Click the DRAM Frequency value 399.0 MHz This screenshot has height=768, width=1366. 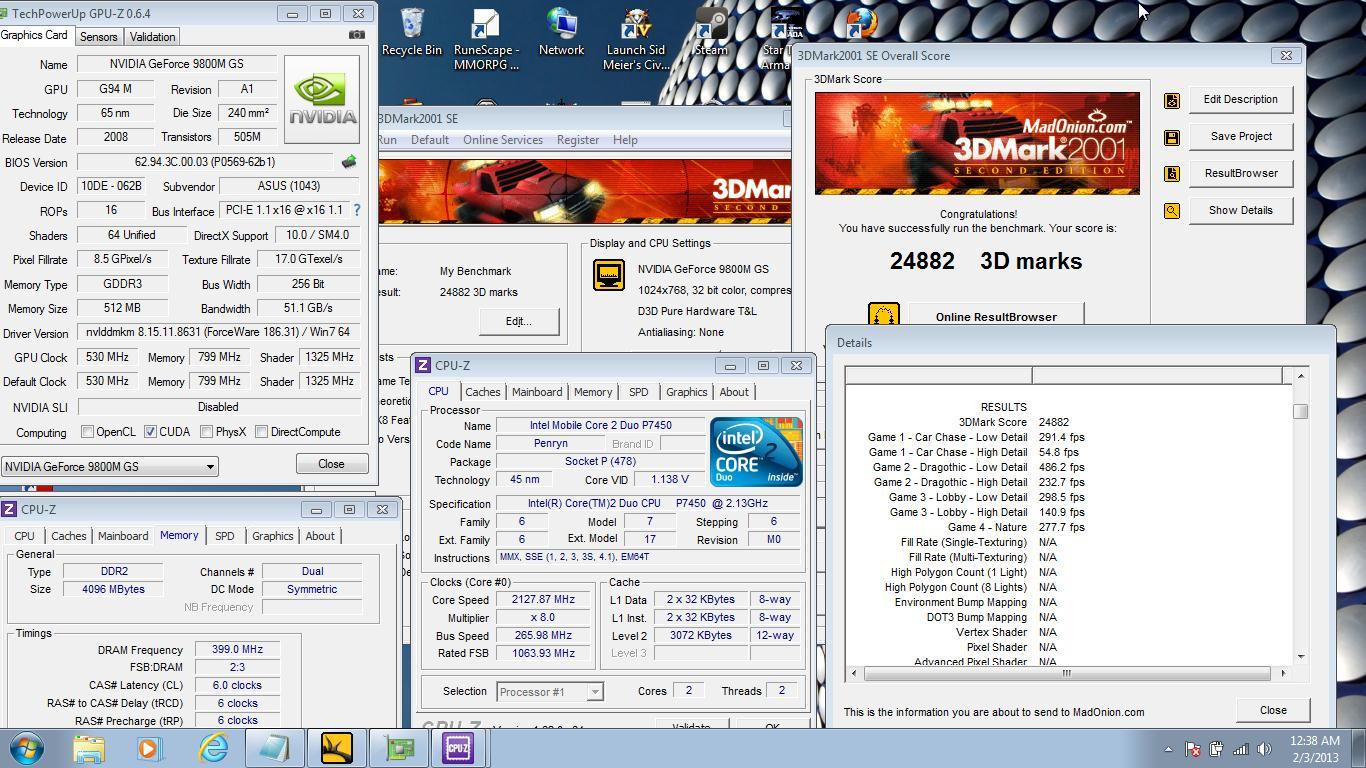coord(236,649)
